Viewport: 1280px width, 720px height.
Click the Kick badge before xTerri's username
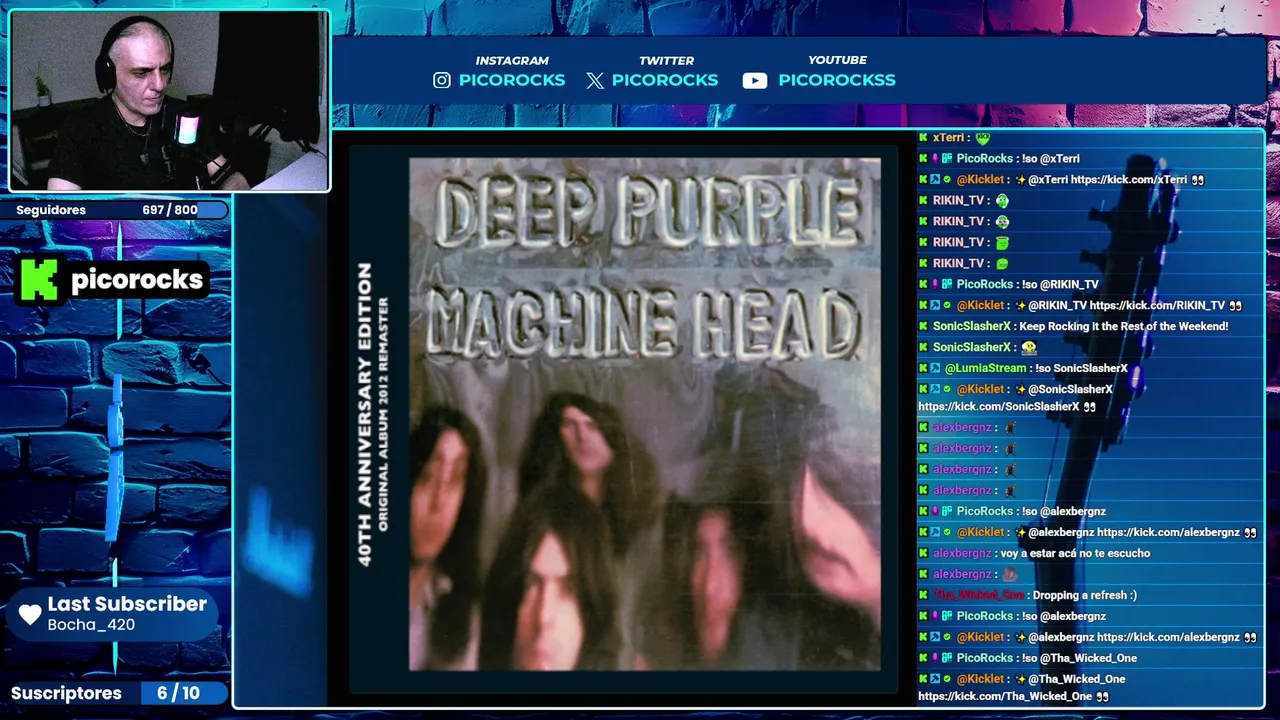point(924,138)
